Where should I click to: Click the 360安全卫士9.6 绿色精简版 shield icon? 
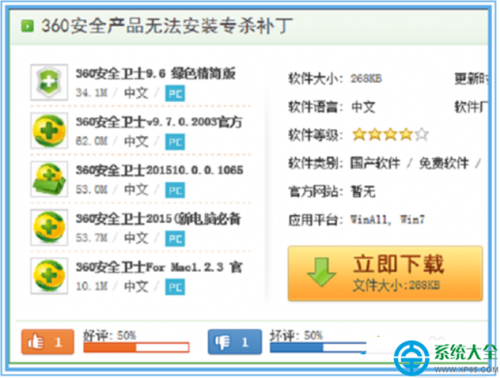pos(49,82)
